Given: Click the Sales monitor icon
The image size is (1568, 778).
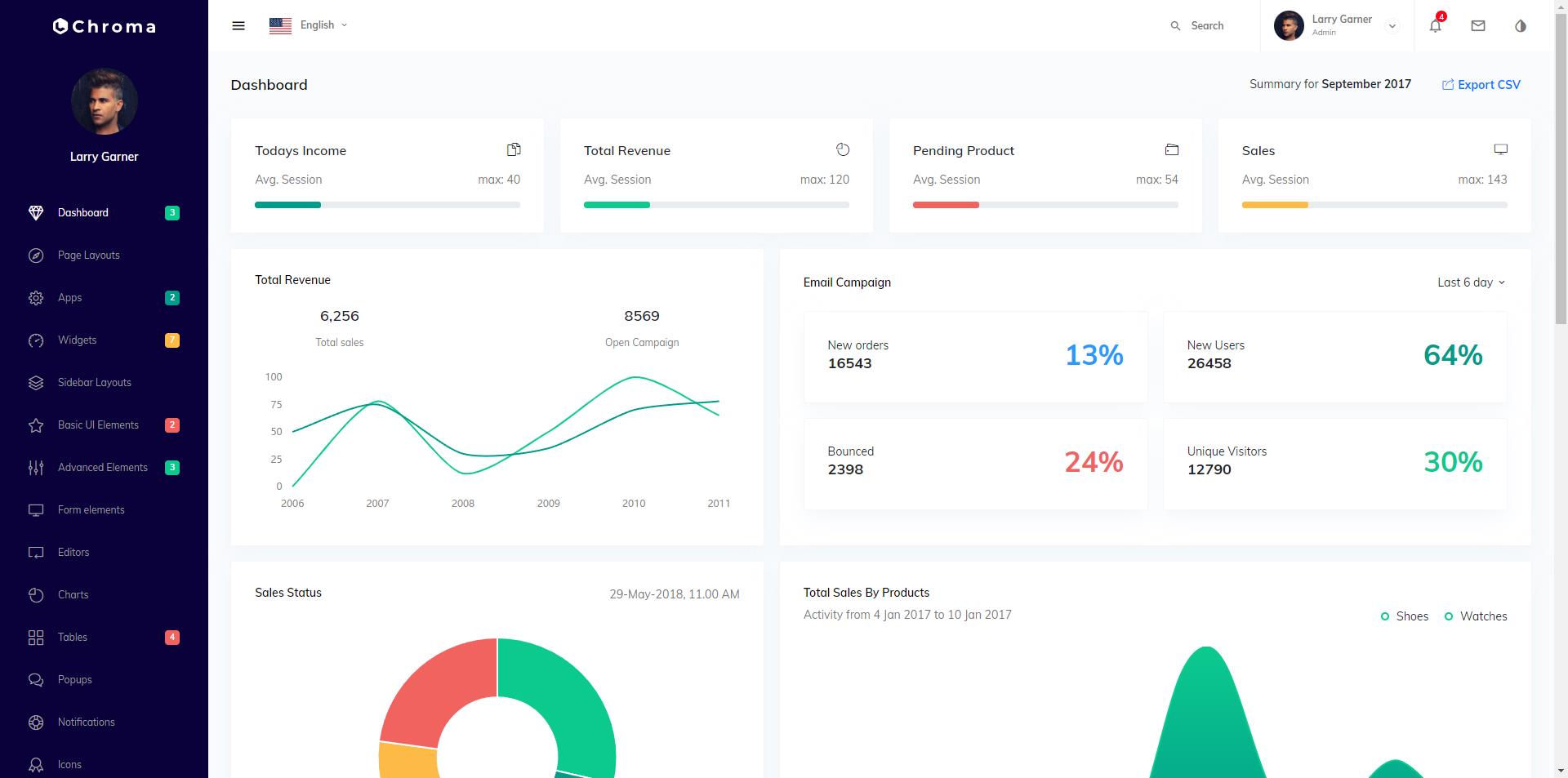Looking at the screenshot, I should tap(1501, 149).
